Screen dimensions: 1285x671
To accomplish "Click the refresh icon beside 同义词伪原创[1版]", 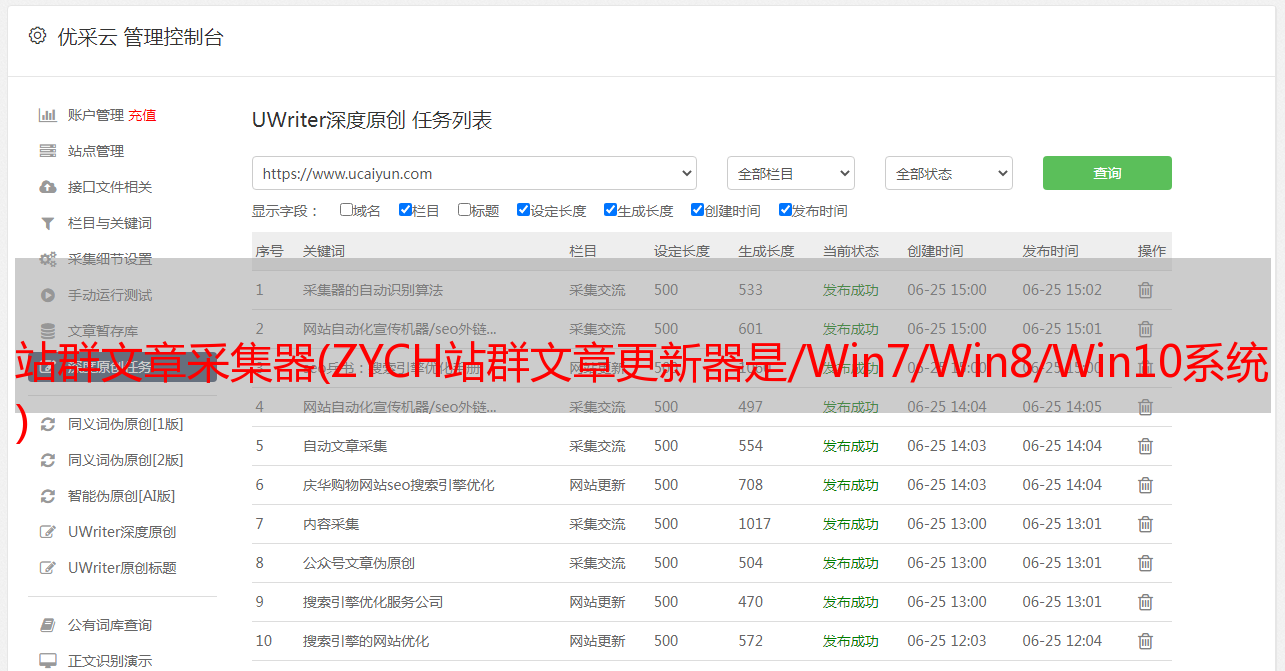I will (x=47, y=424).
